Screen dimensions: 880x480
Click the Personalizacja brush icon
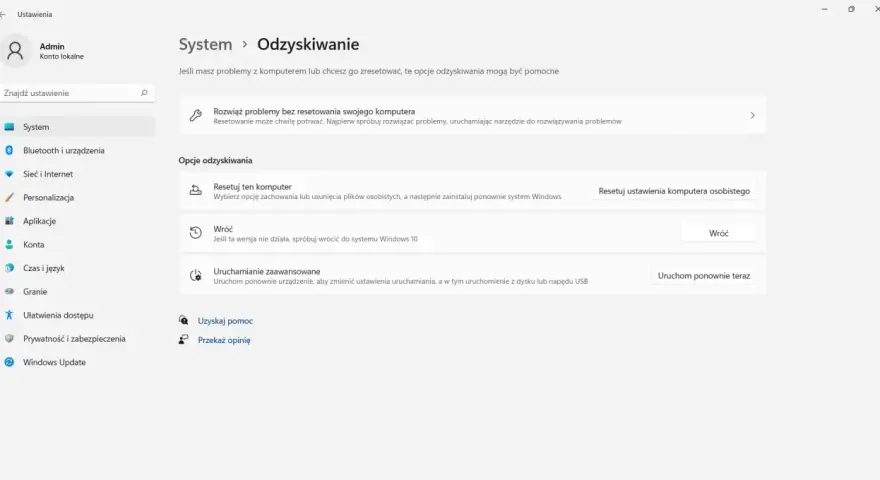10,198
